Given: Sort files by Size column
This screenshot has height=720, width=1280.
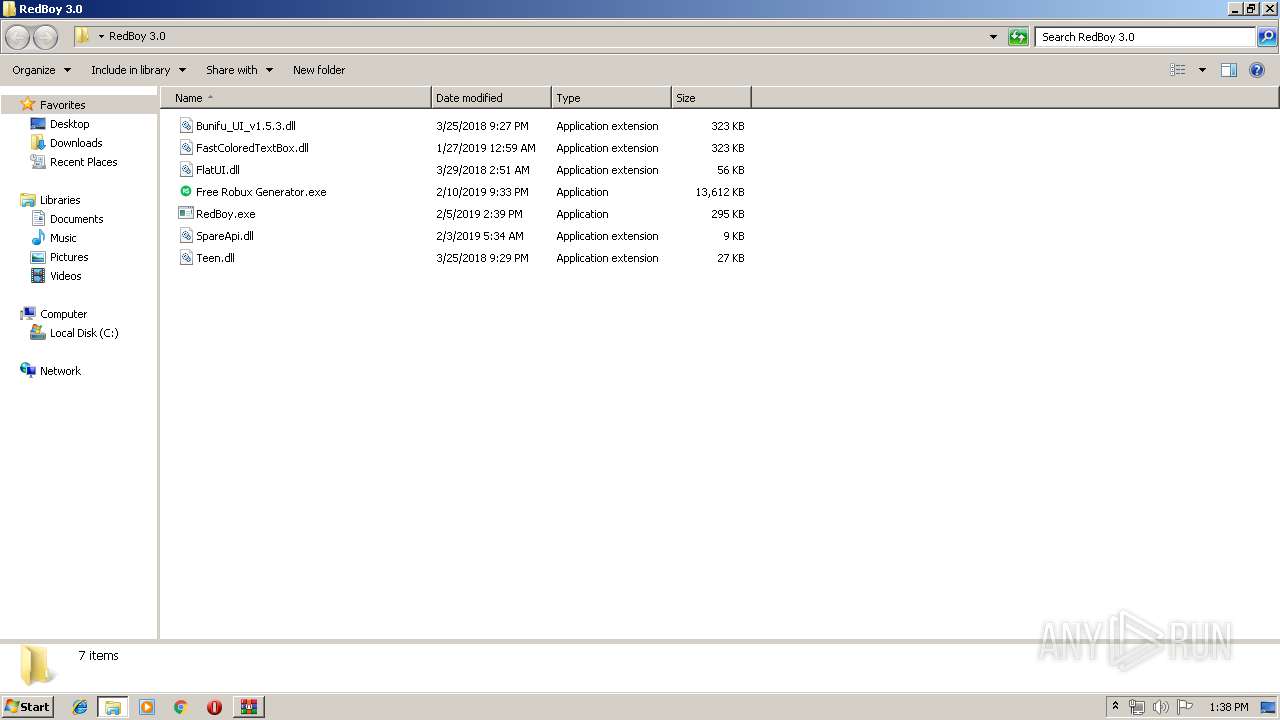Looking at the screenshot, I should click(711, 98).
